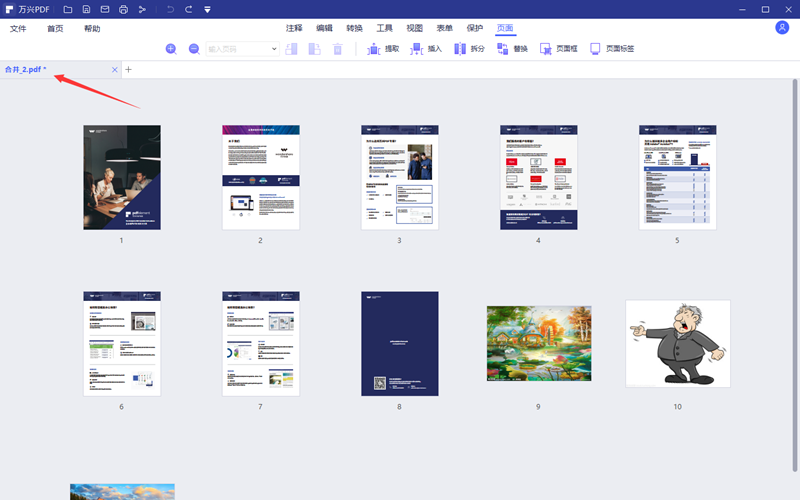Switch to the 保护 tab

tap(474, 29)
